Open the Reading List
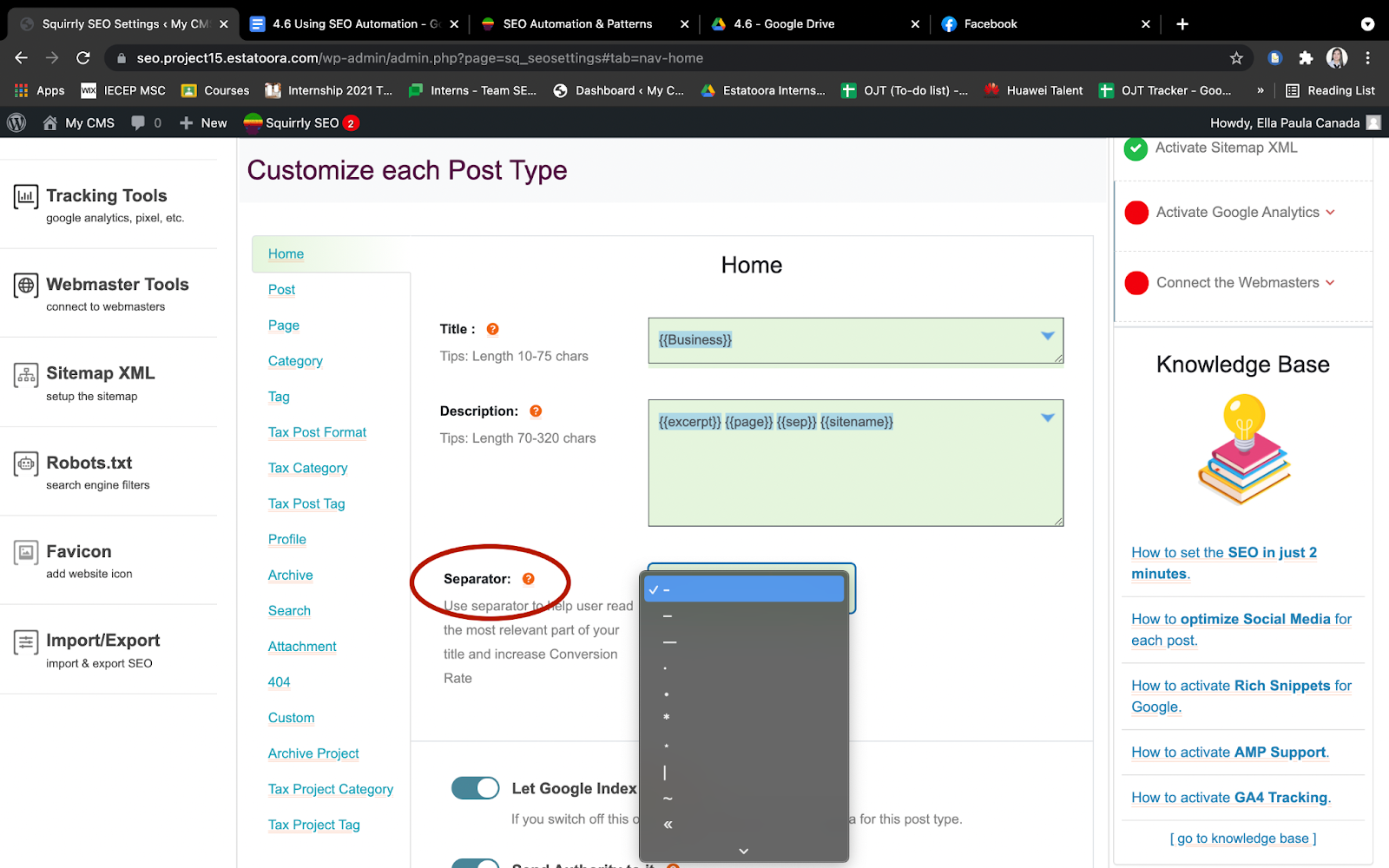 (x=1330, y=90)
